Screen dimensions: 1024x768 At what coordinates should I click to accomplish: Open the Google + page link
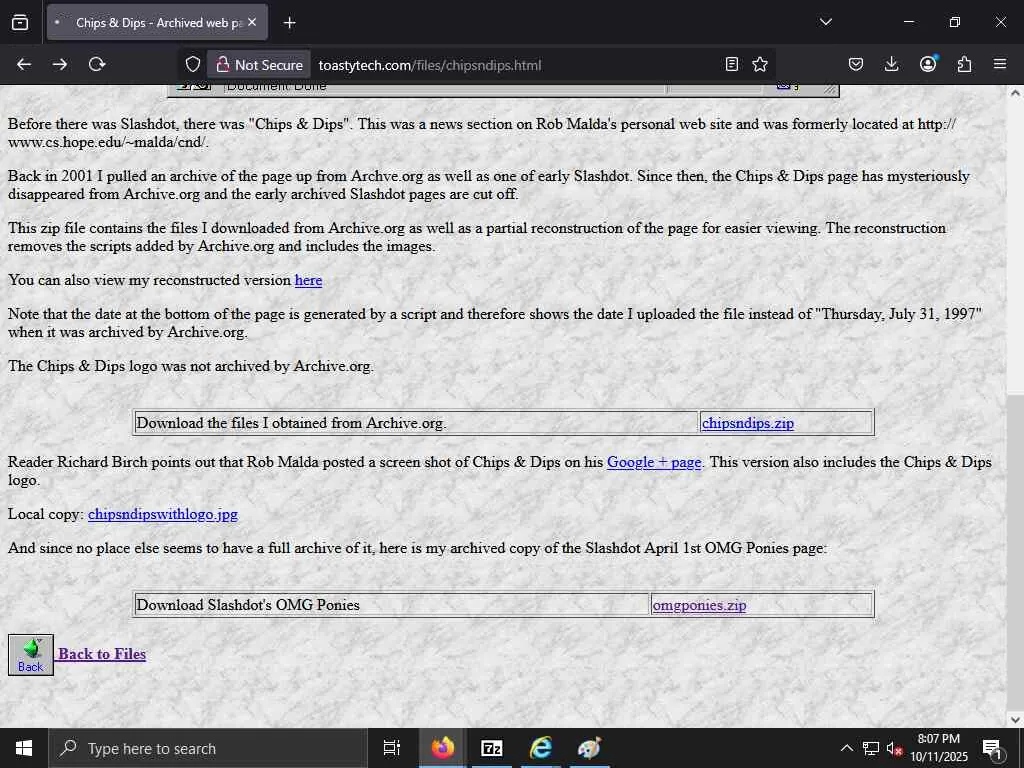click(654, 462)
